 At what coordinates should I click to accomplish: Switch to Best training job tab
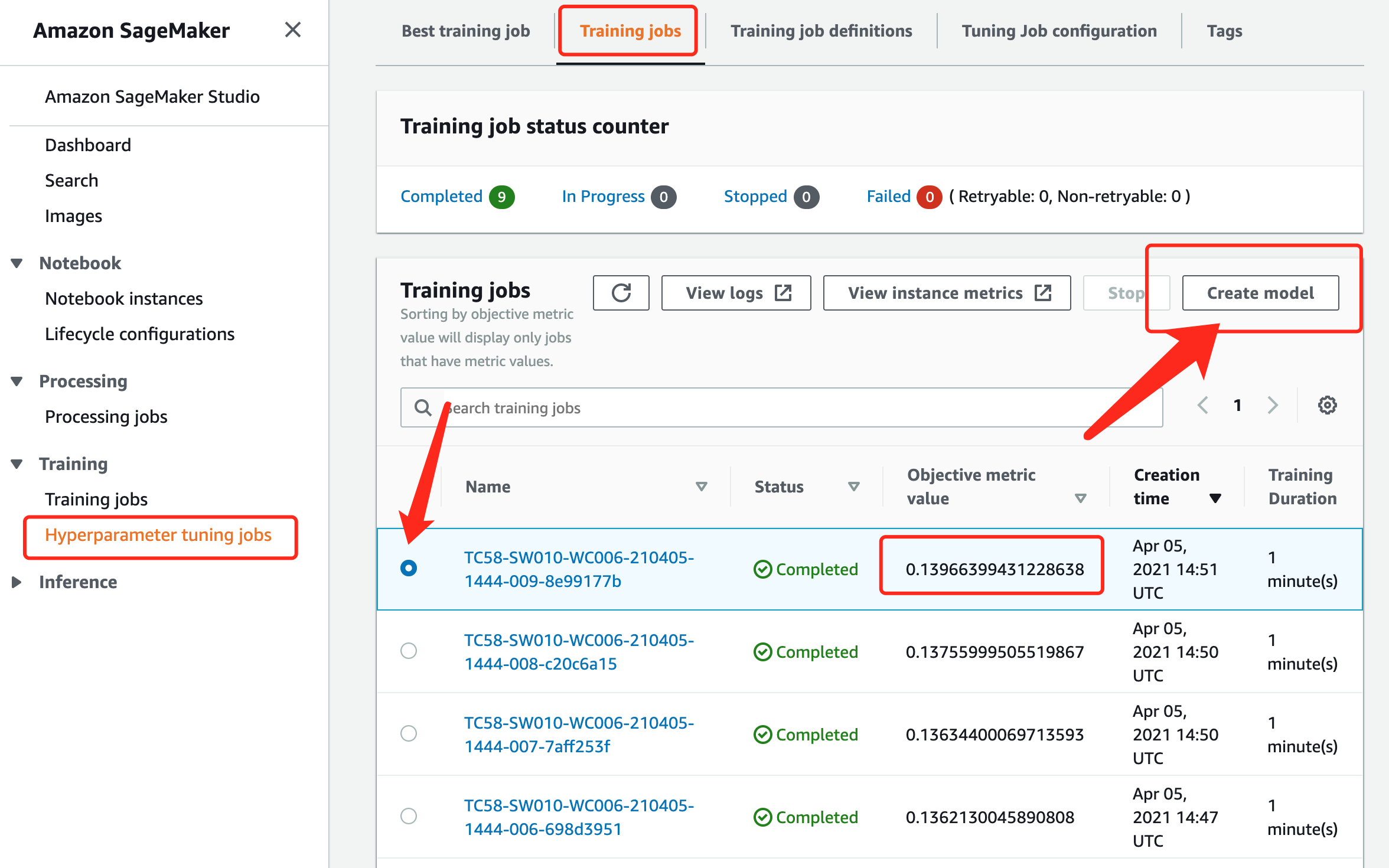click(465, 31)
